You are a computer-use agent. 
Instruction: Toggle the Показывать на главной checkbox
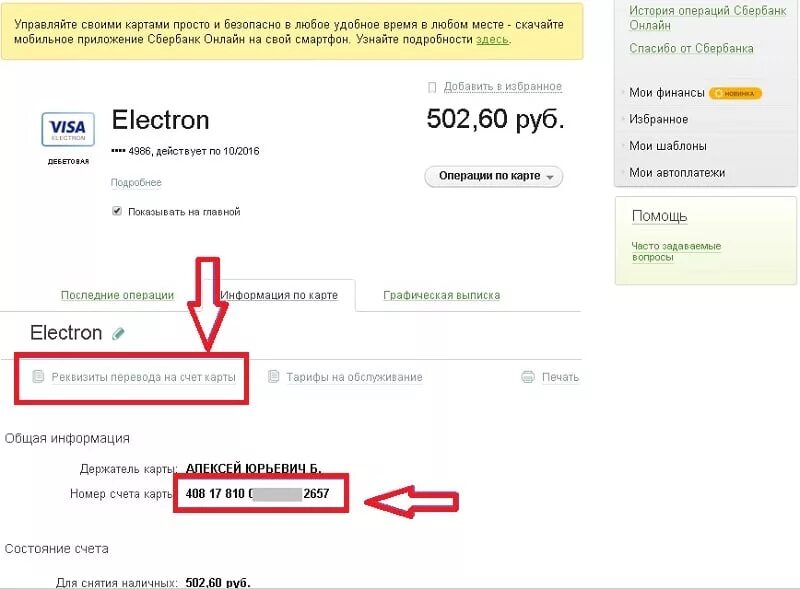pos(117,211)
